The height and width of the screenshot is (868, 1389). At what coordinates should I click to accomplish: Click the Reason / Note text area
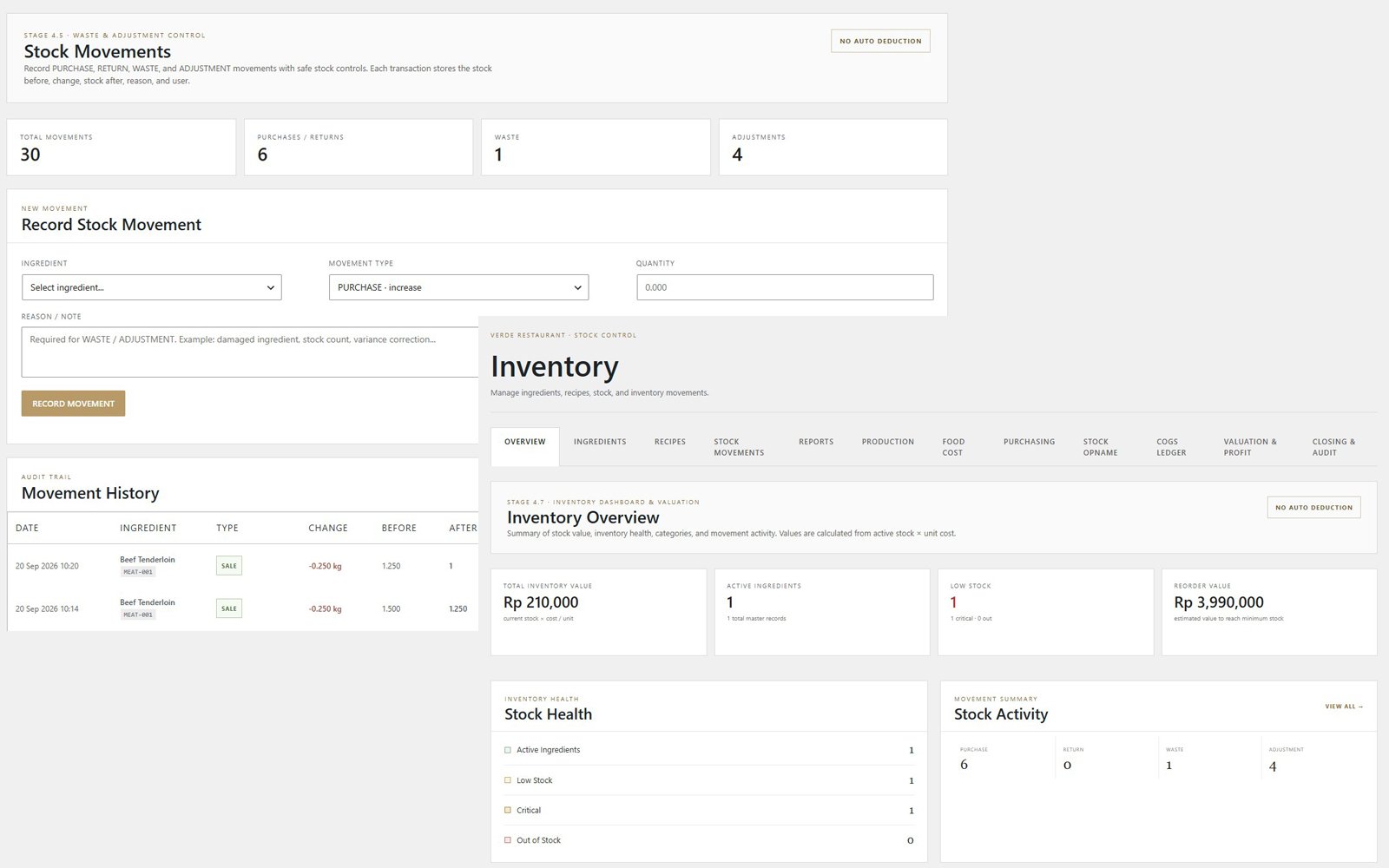(250, 352)
